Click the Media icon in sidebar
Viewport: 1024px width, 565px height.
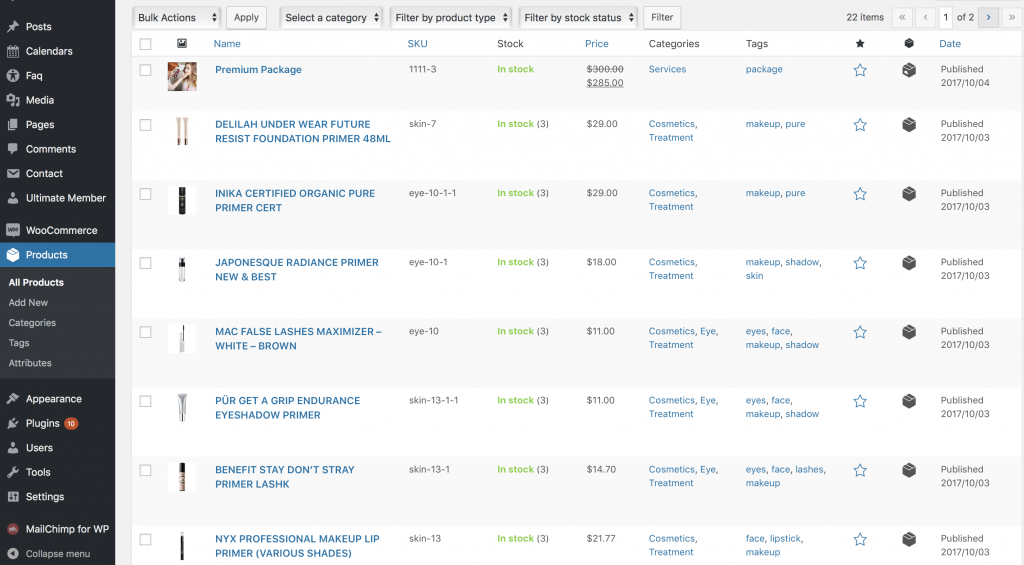12,100
